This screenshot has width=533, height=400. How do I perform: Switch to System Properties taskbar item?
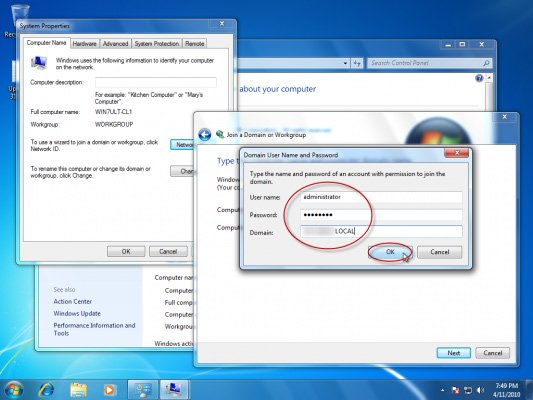click(x=174, y=389)
